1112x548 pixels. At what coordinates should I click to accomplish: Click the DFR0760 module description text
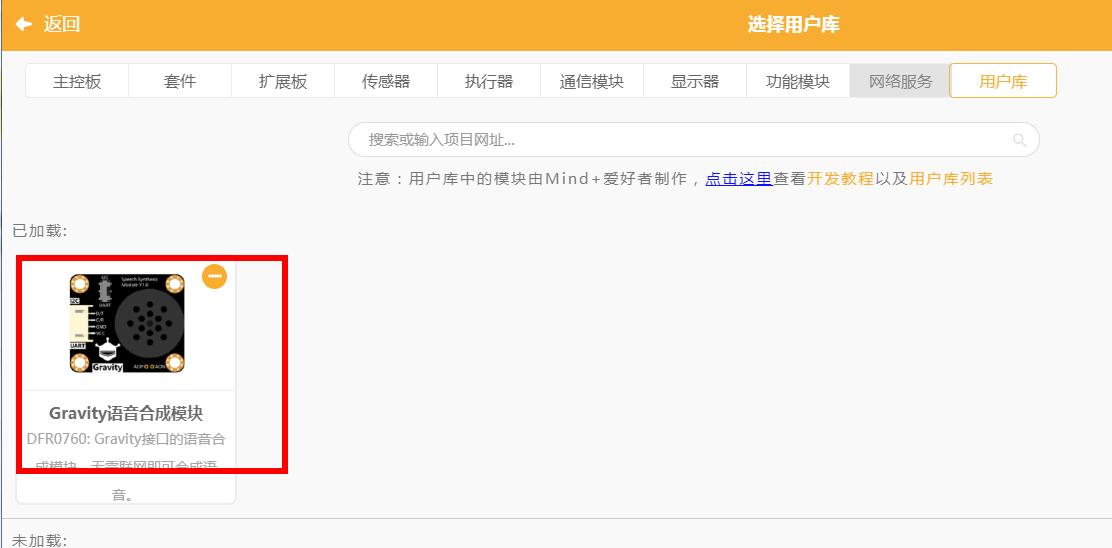pyautogui.click(x=126, y=466)
